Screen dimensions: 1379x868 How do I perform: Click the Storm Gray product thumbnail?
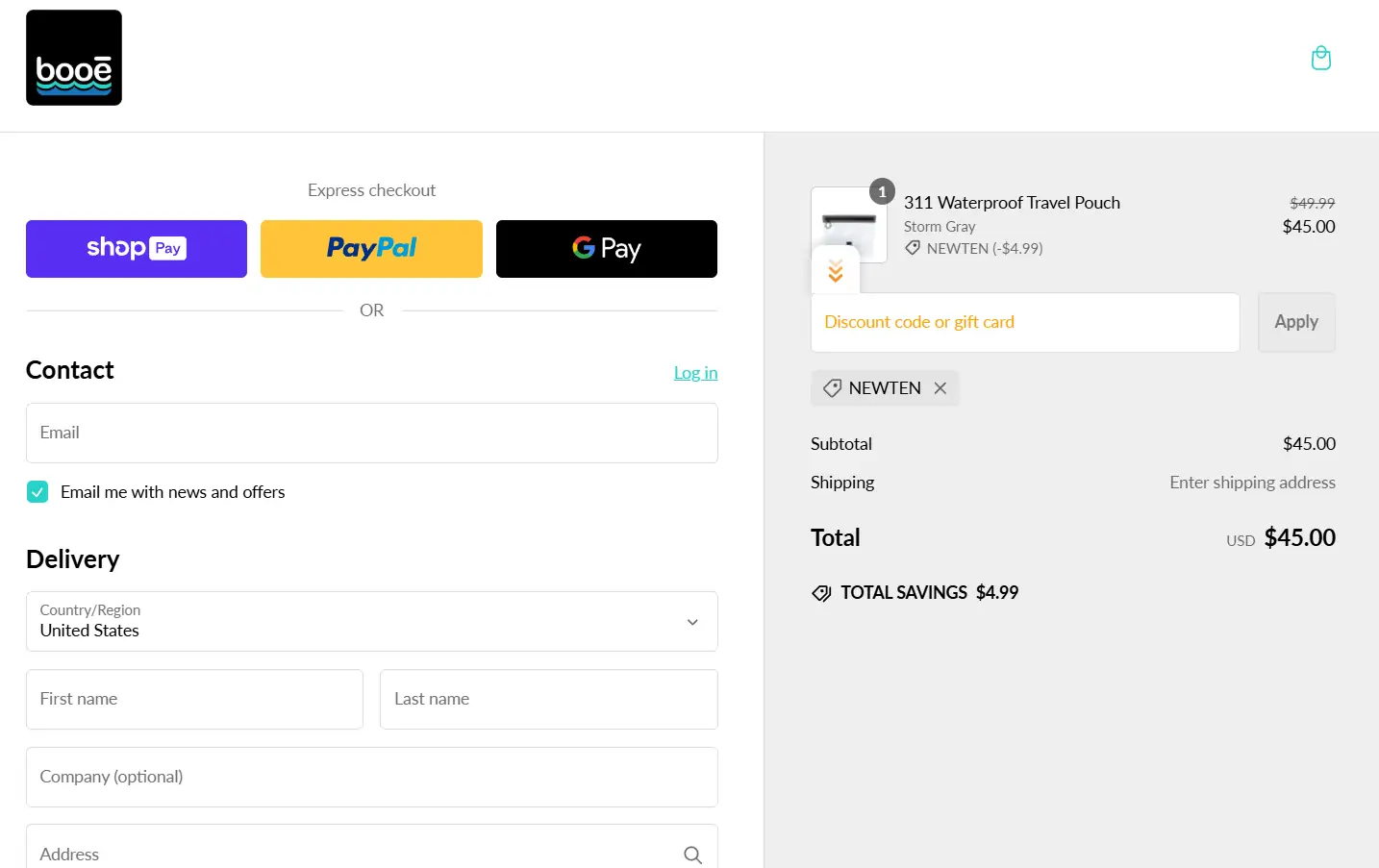click(x=849, y=224)
